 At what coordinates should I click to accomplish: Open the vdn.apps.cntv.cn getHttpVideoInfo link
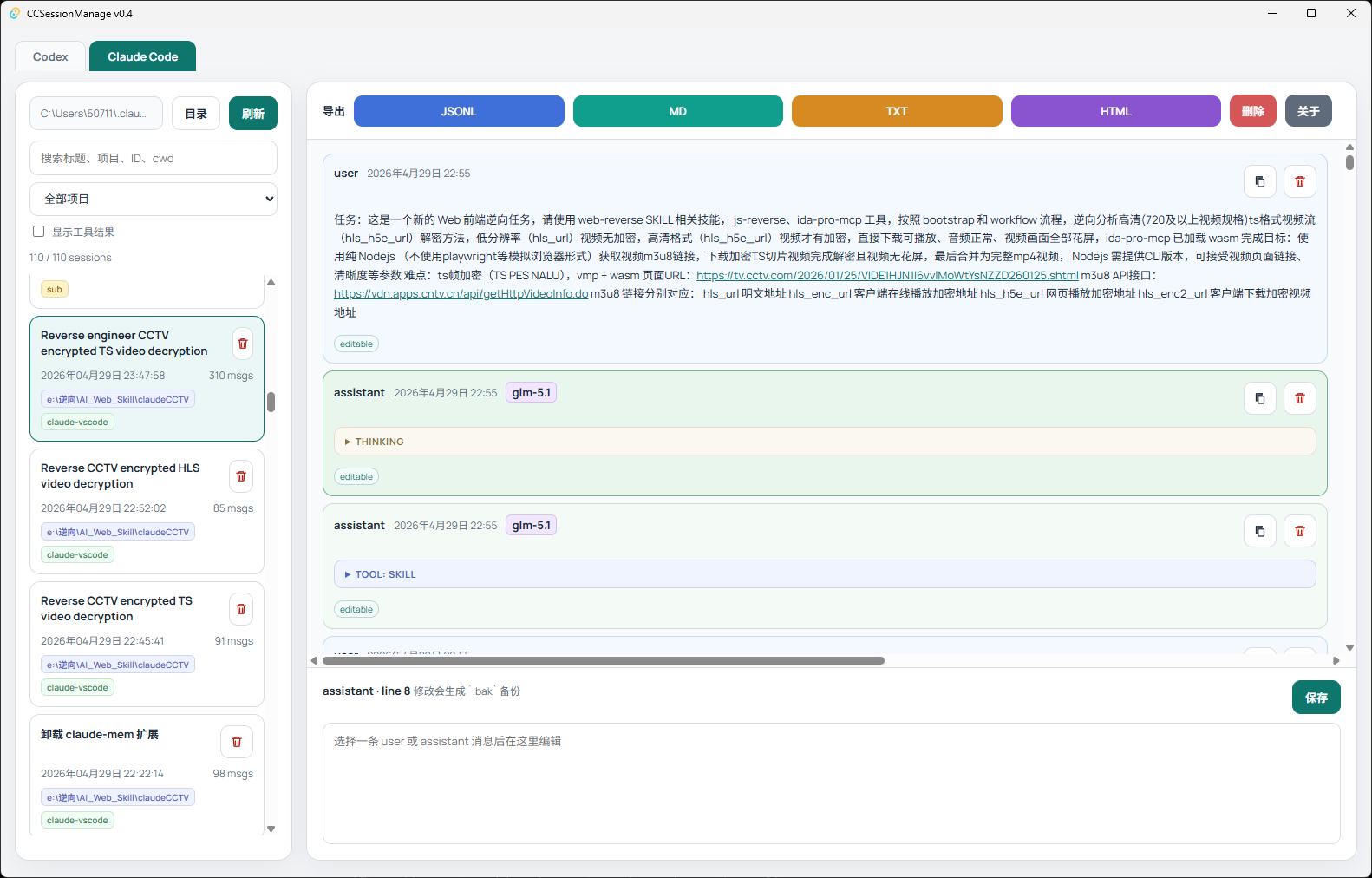461,293
